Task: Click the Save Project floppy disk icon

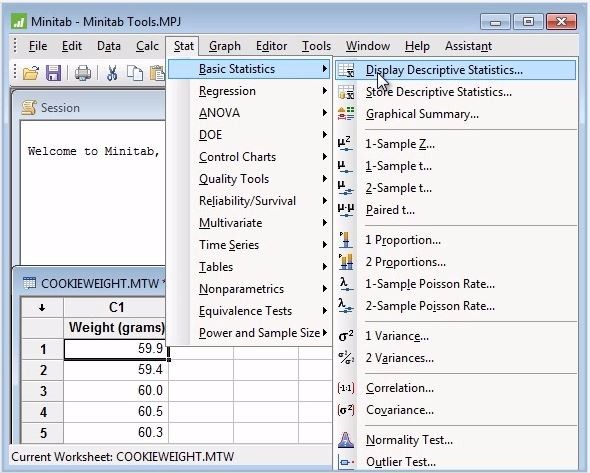Action: (53, 73)
